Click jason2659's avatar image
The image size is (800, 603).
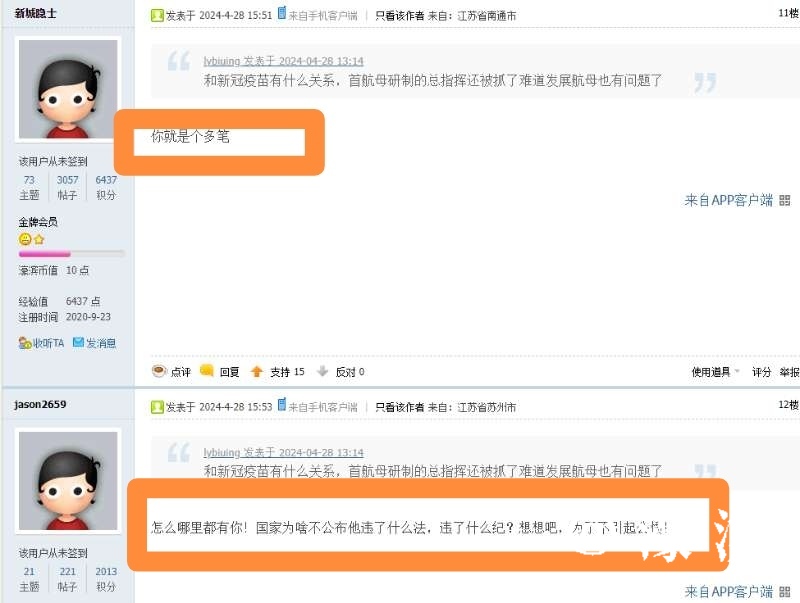coord(68,481)
